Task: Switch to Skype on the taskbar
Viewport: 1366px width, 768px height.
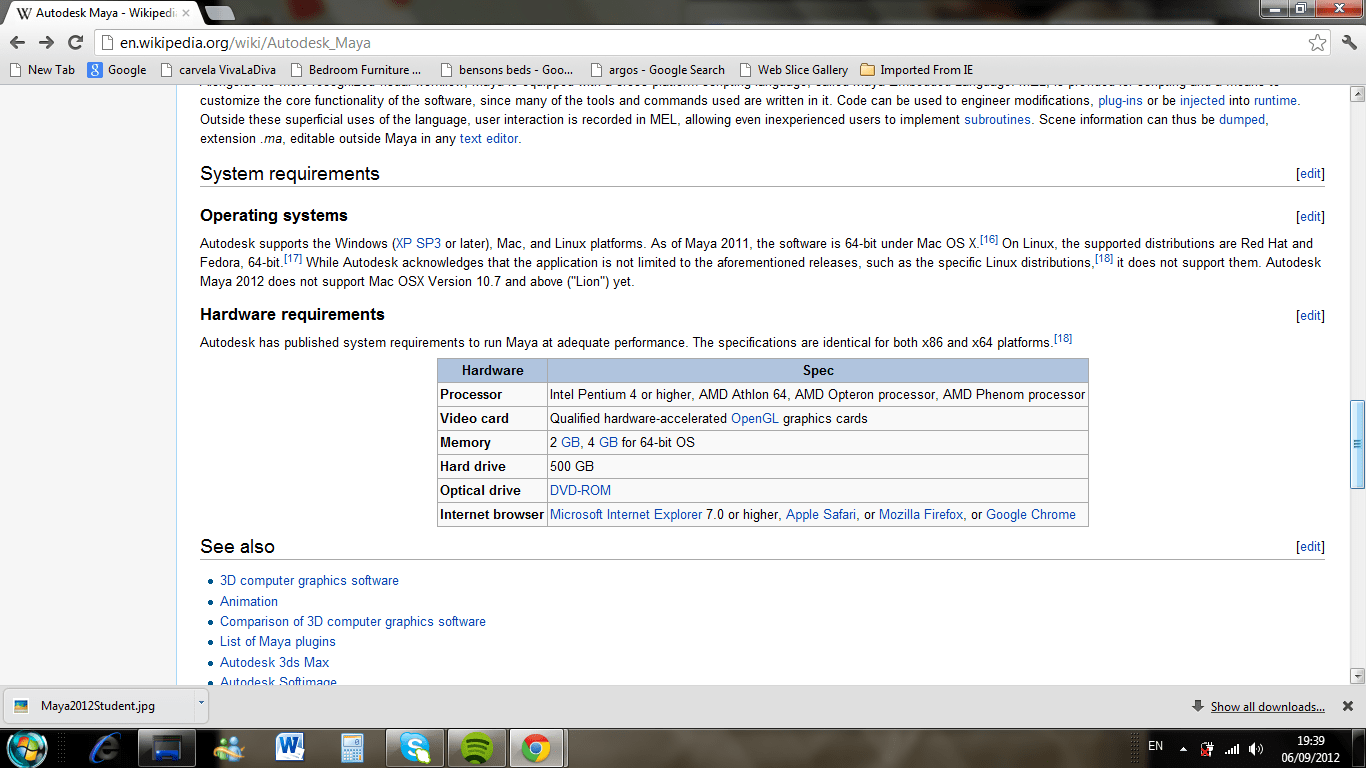Action: [414, 747]
